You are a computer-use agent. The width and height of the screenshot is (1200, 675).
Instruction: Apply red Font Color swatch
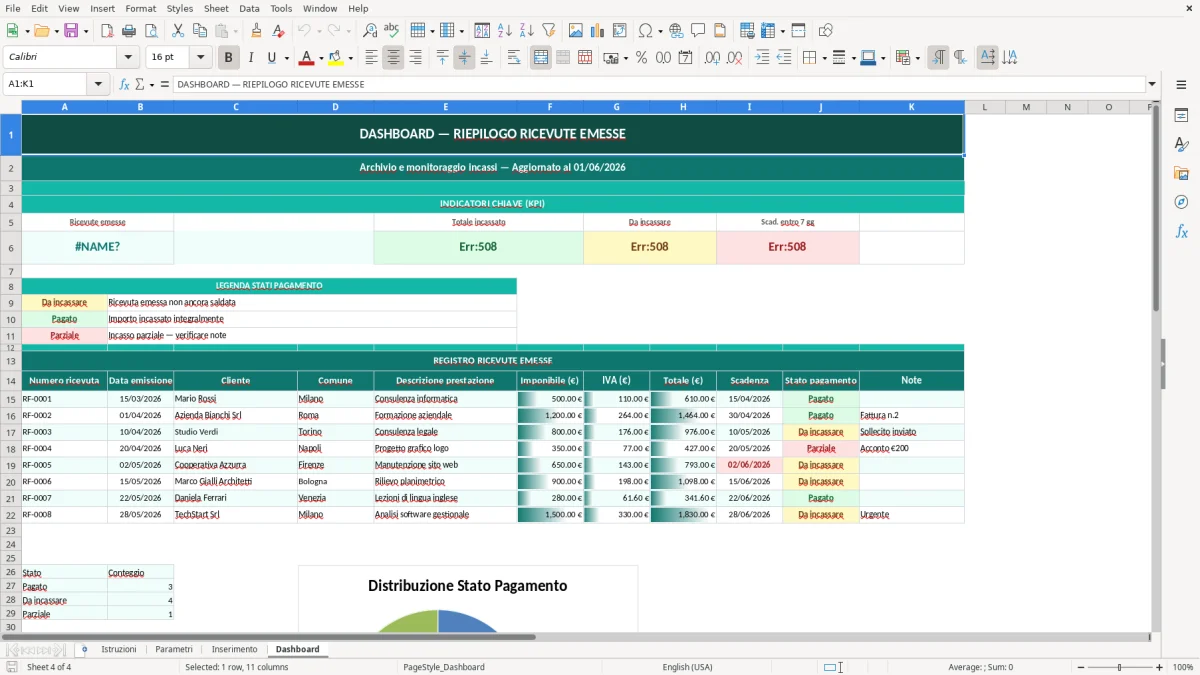307,58
